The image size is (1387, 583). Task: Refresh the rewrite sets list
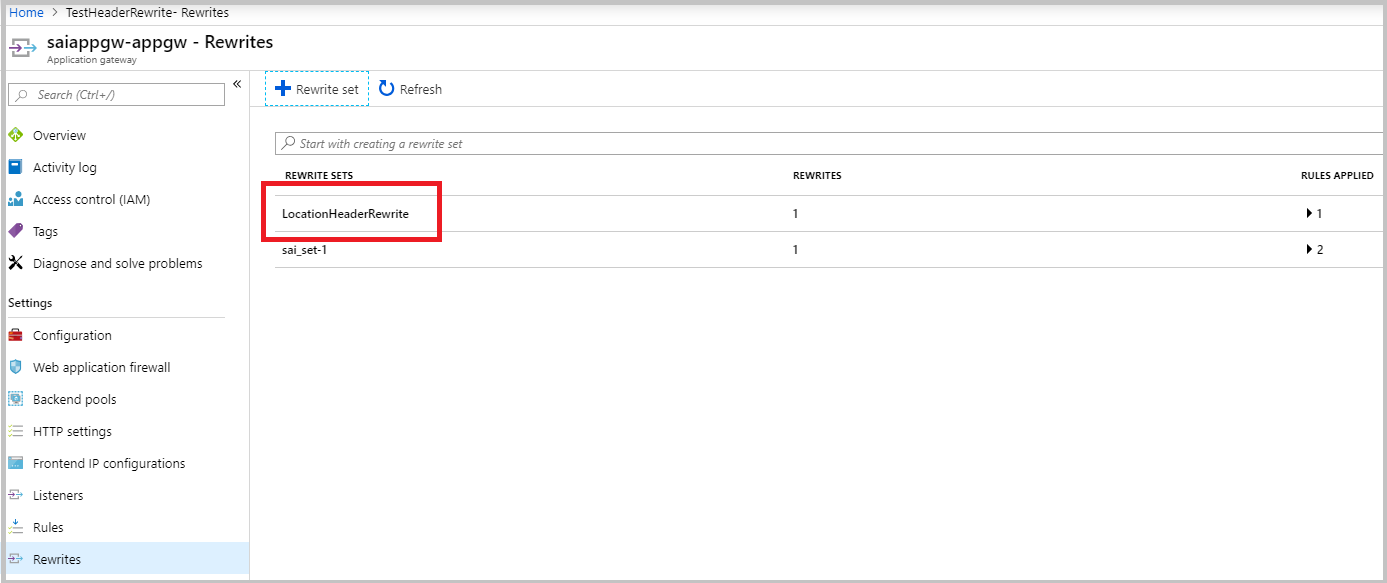pos(410,88)
